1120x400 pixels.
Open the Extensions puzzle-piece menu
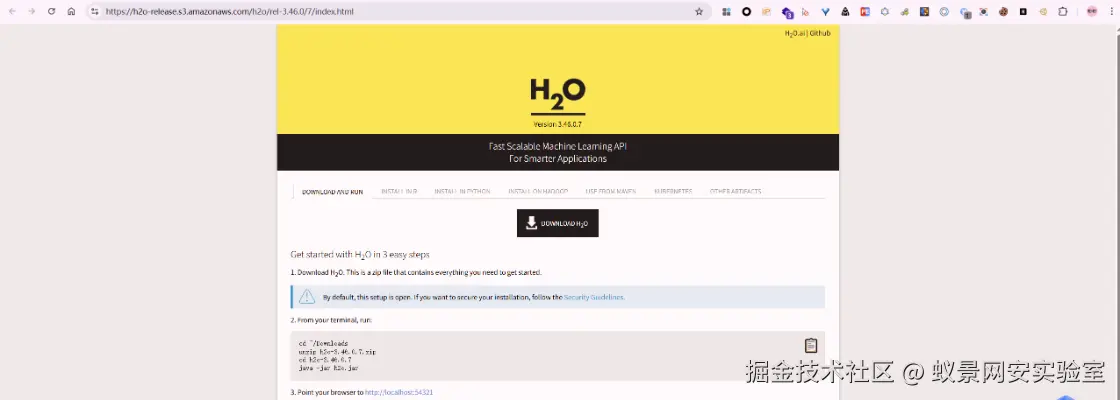1063,11
